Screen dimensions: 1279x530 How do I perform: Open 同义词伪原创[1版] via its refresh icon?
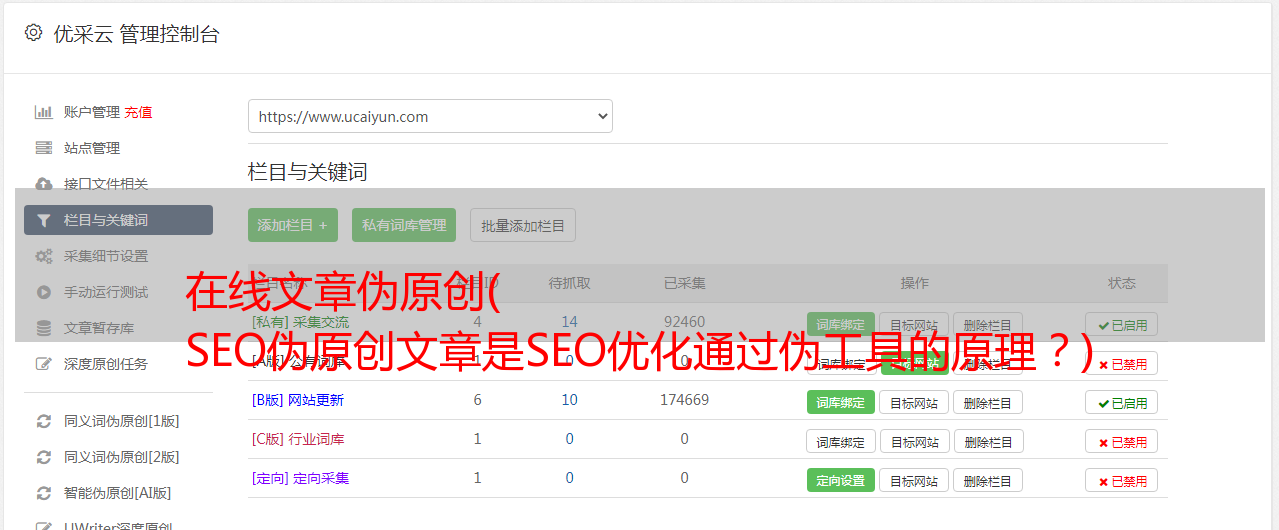tap(44, 421)
